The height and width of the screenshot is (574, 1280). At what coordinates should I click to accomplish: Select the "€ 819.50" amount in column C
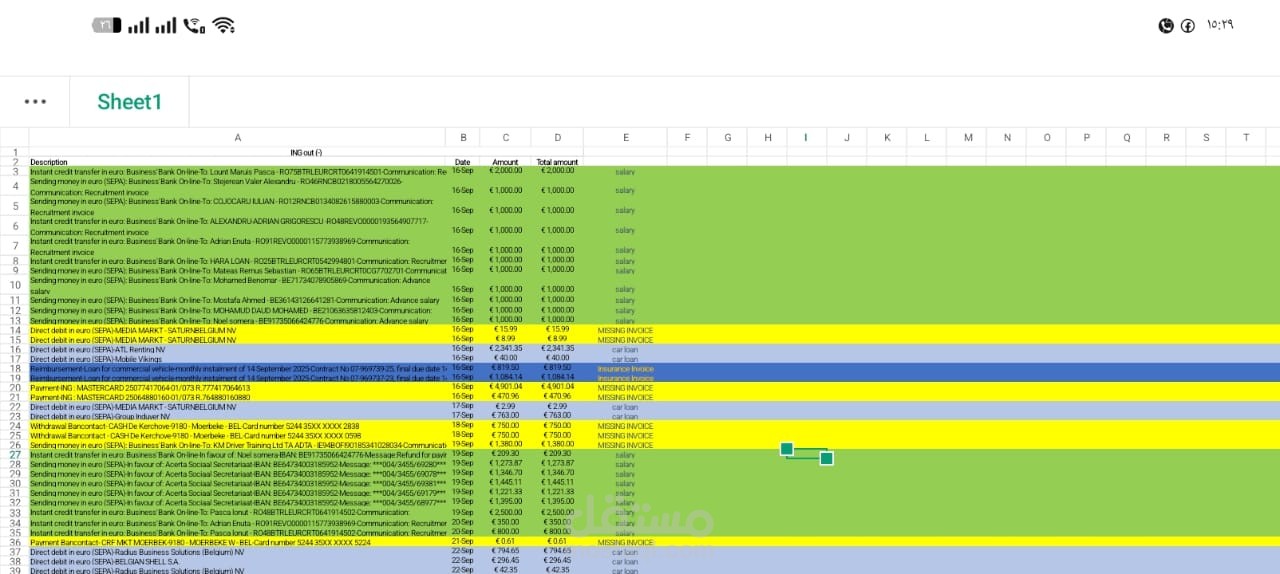click(505, 368)
